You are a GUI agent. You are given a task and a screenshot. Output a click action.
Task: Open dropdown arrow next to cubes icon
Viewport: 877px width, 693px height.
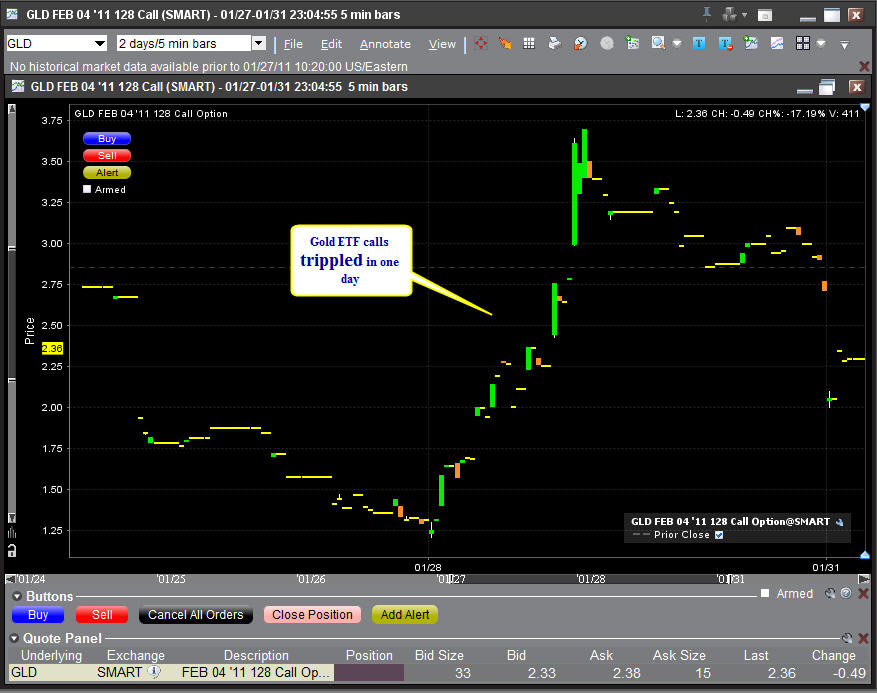744,15
